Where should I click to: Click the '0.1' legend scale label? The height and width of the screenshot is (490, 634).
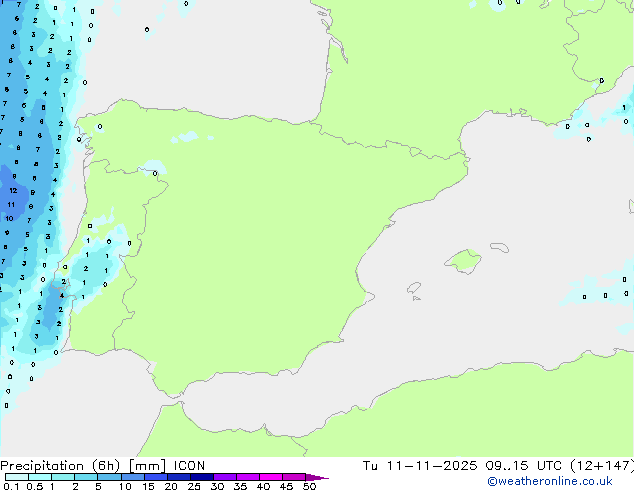[x=11, y=486]
